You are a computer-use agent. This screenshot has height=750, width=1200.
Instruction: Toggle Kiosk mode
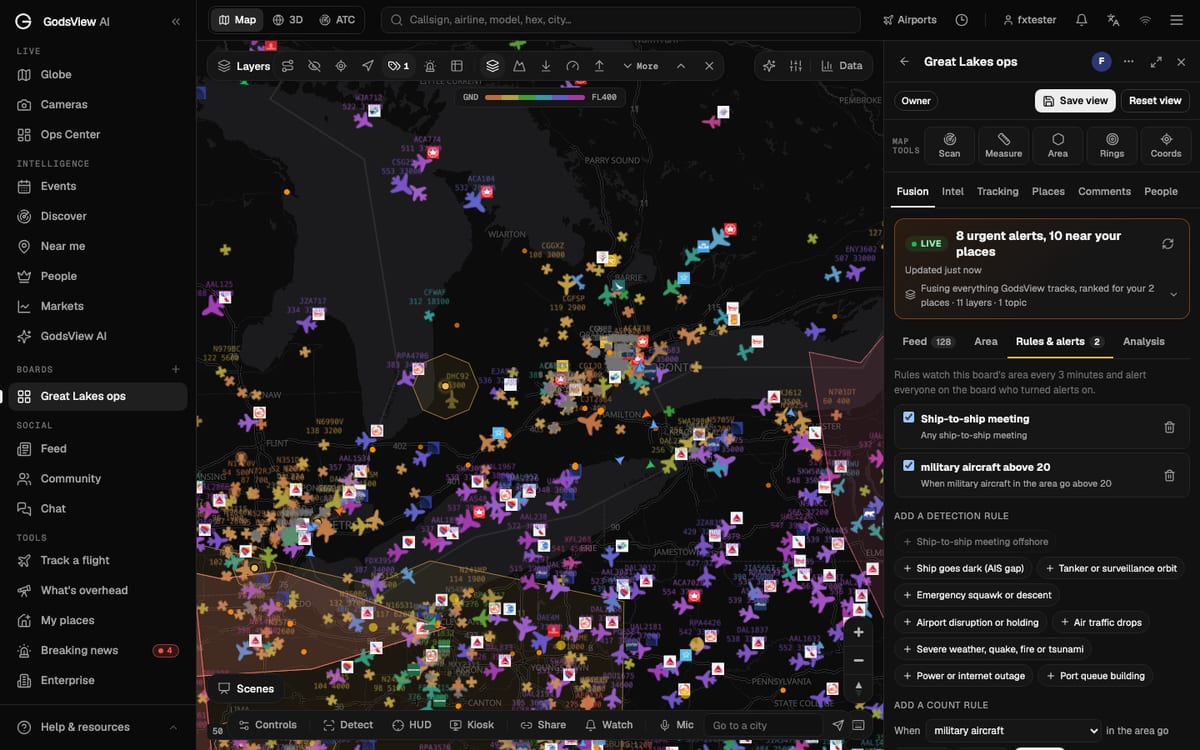pos(472,725)
